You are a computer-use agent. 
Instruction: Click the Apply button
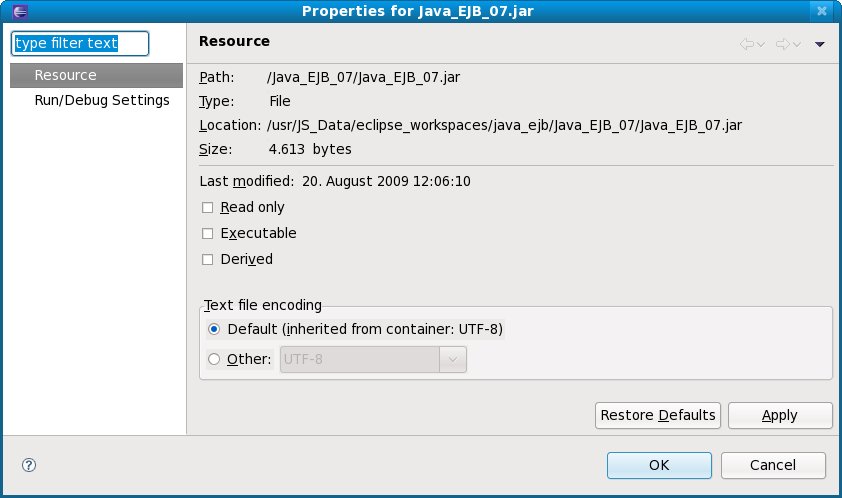point(780,415)
